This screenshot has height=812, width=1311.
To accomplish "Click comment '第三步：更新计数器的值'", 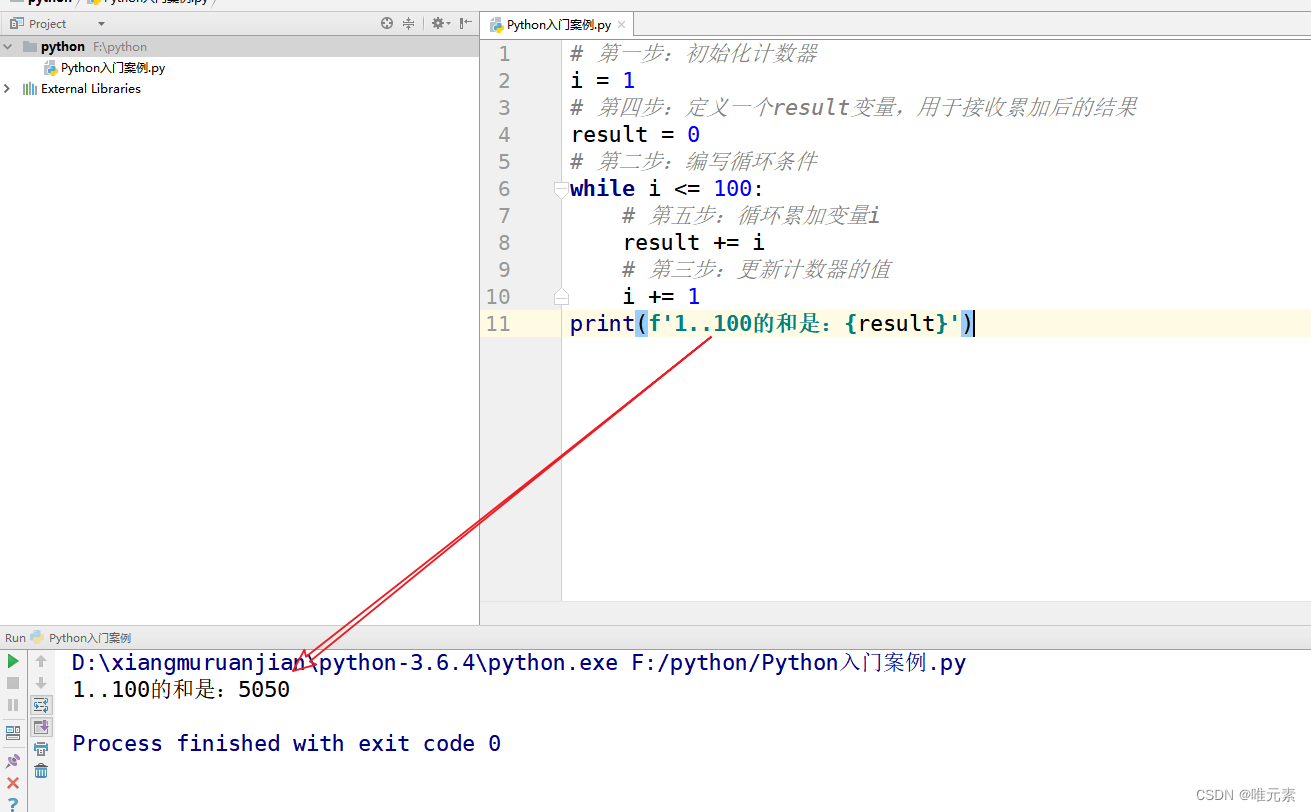I will click(x=757, y=270).
